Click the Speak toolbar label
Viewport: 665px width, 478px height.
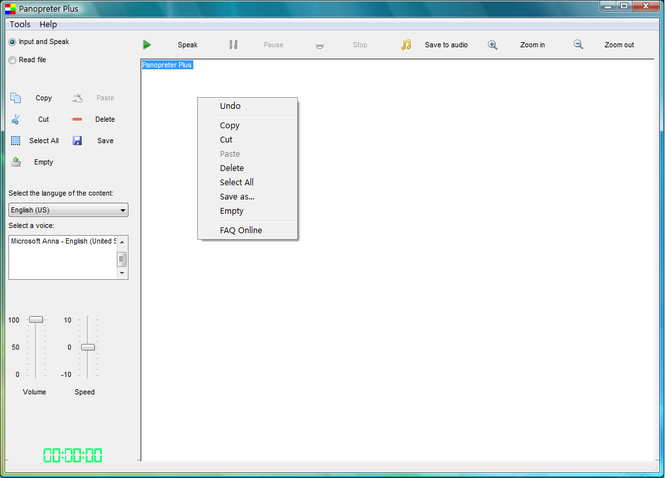pyautogui.click(x=187, y=45)
